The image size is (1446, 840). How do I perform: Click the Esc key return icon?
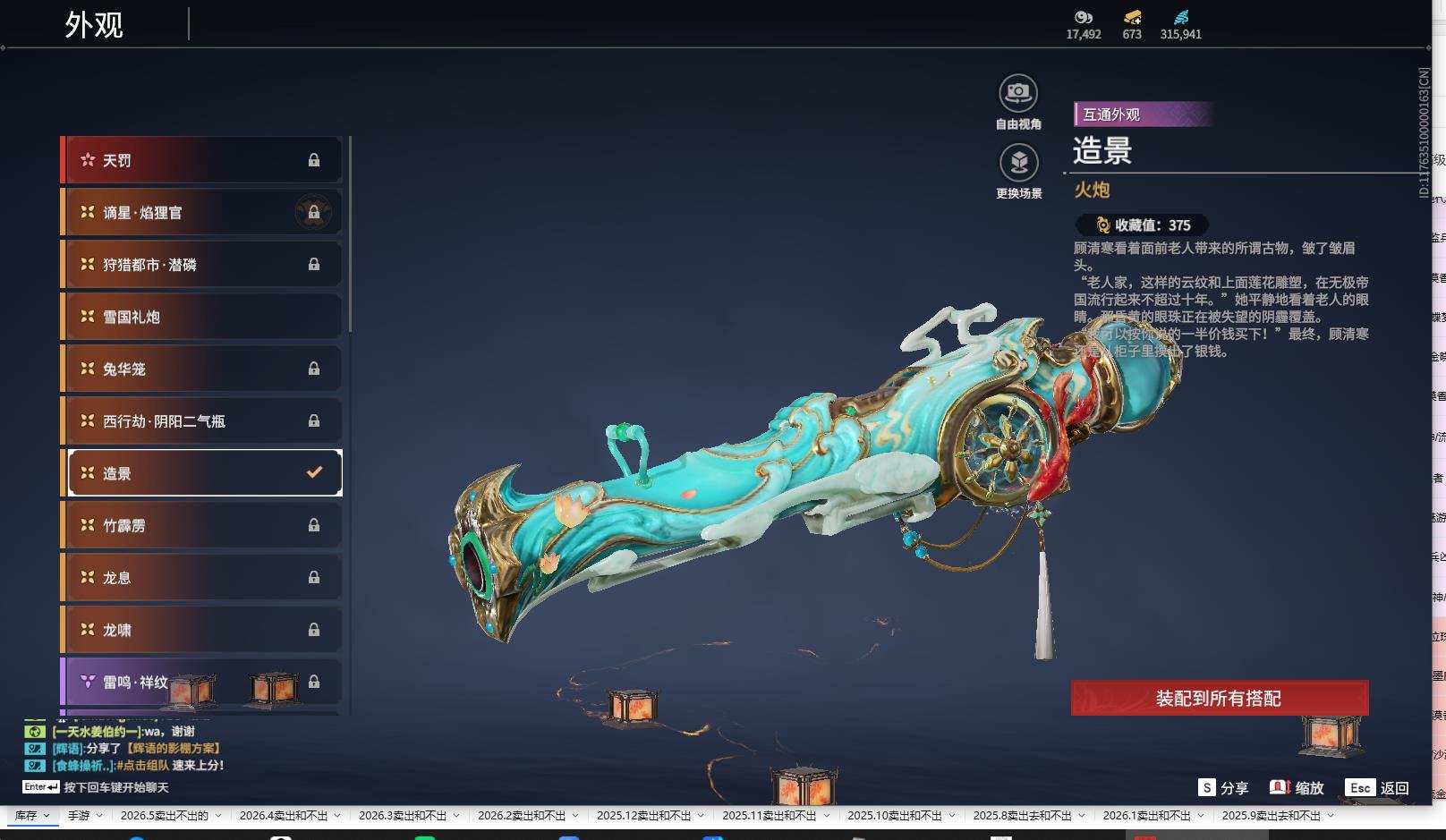(x=1360, y=787)
